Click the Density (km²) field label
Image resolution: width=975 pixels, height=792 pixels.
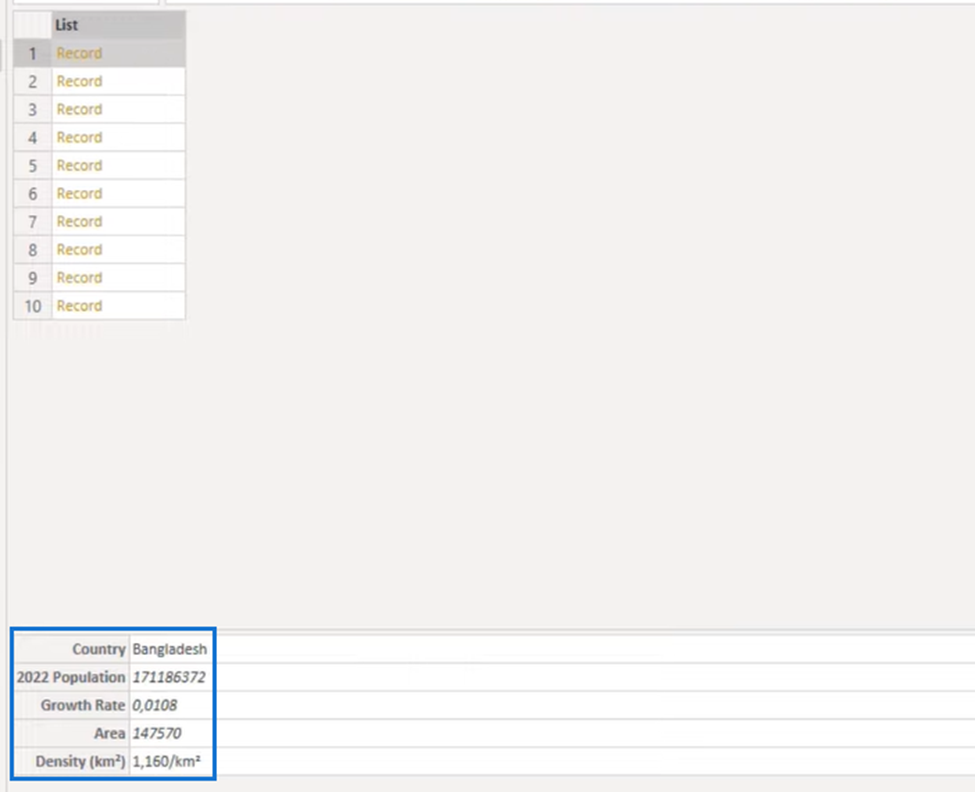pyautogui.click(x=81, y=761)
